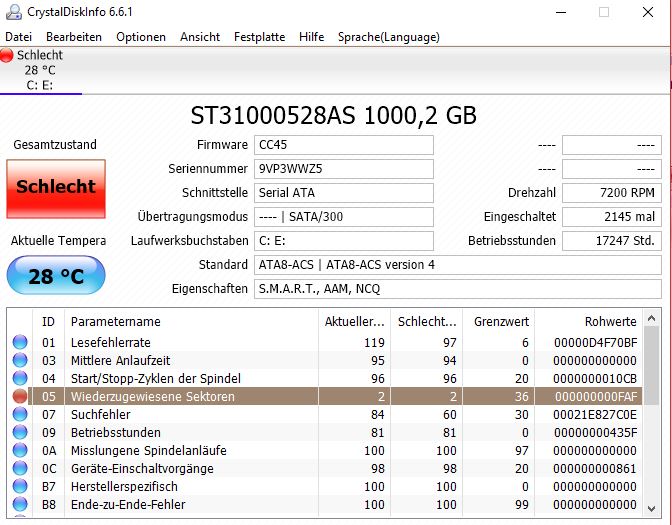The height and width of the screenshot is (525, 672).
Task: Click the blue status icon for Mittlere Anlaufzeit
Action: (x=20, y=360)
